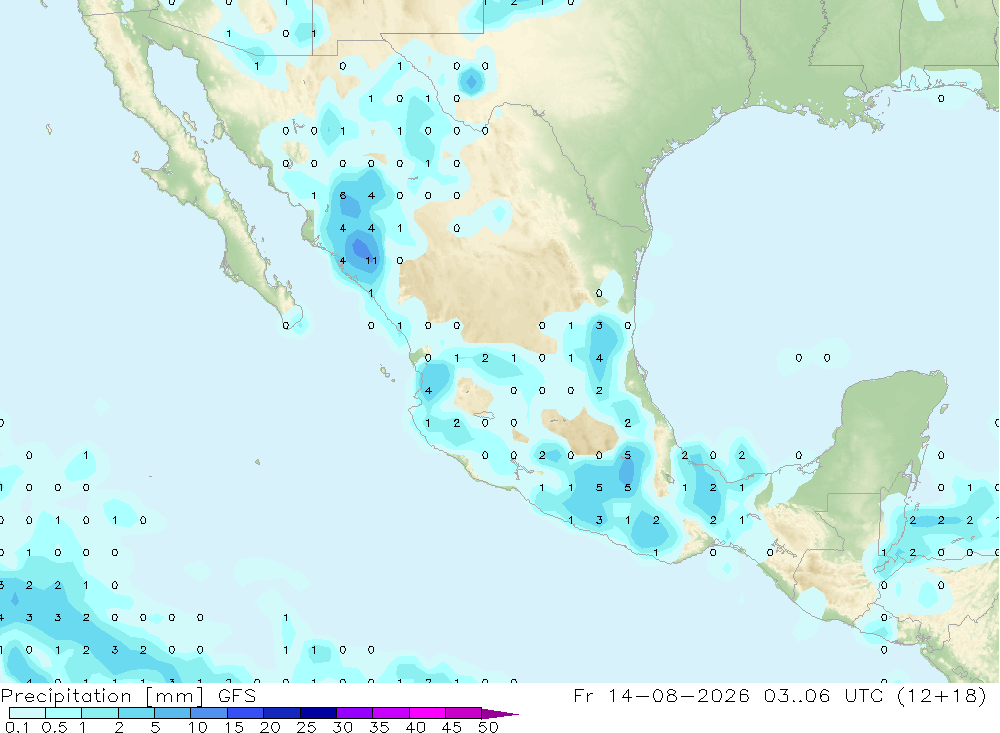The image size is (1000, 733).
Task: Click the "[mm]" unit label
Action: [175, 696]
